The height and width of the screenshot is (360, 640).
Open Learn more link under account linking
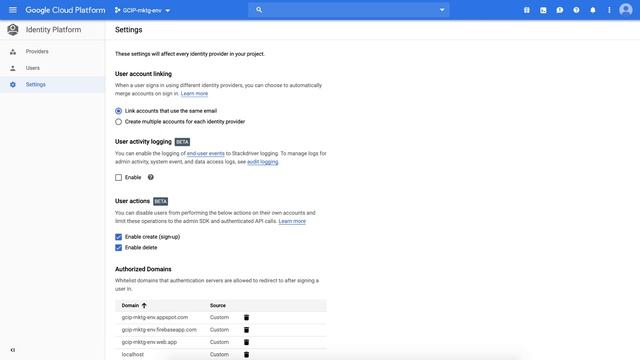[x=194, y=93]
